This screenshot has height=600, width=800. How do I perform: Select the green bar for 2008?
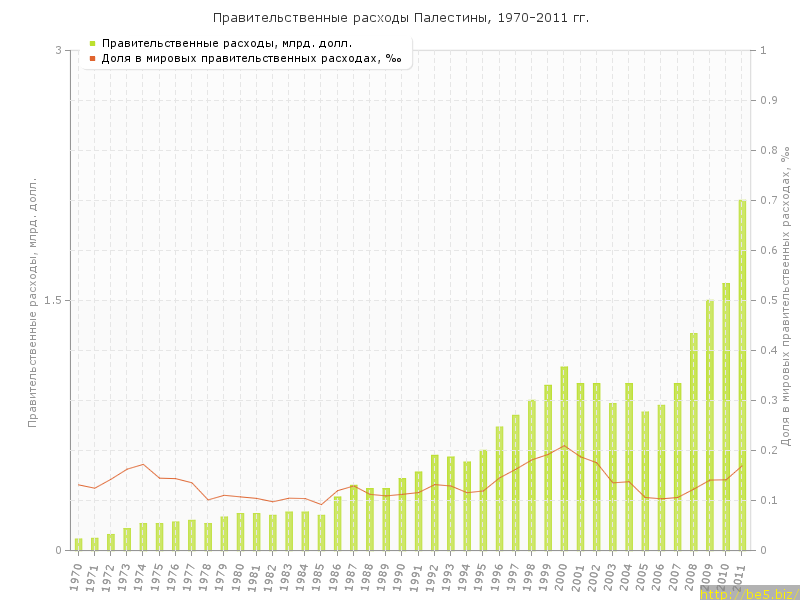(693, 441)
